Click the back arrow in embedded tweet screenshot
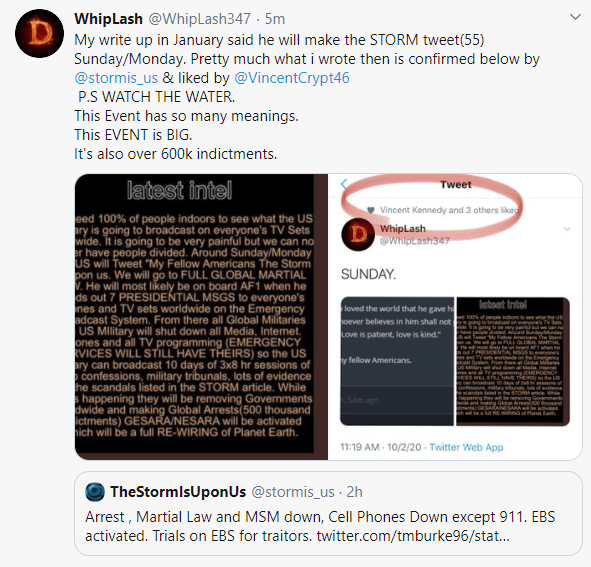 pos(344,184)
